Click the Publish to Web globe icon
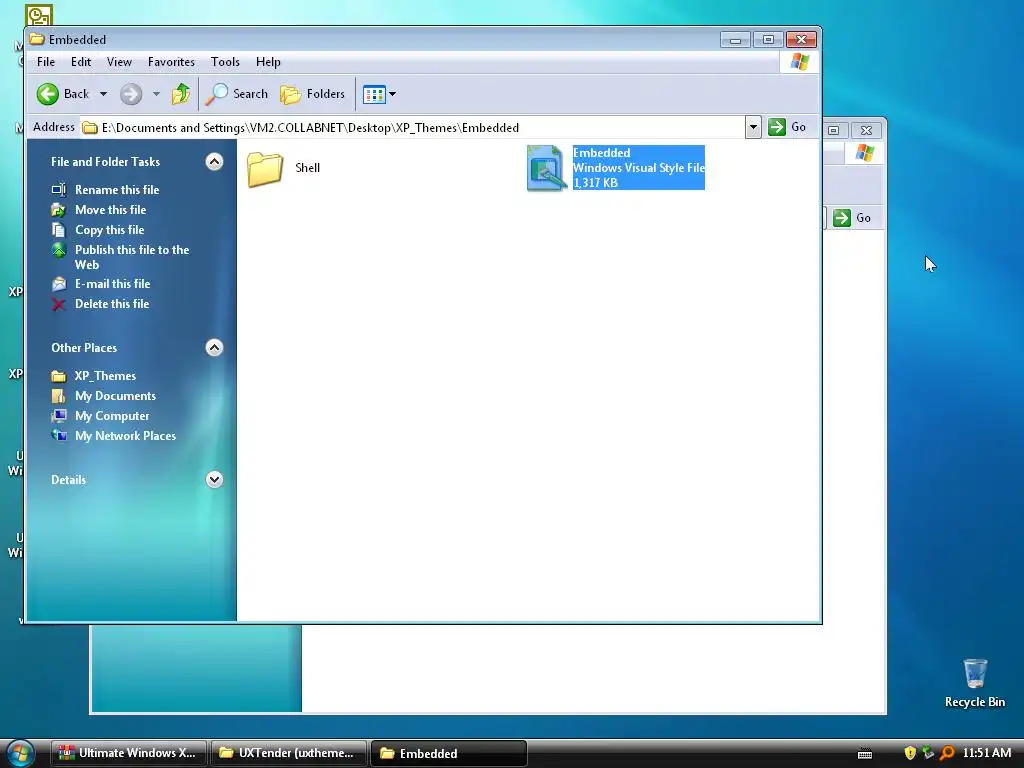This screenshot has width=1024, height=768. (x=59, y=250)
